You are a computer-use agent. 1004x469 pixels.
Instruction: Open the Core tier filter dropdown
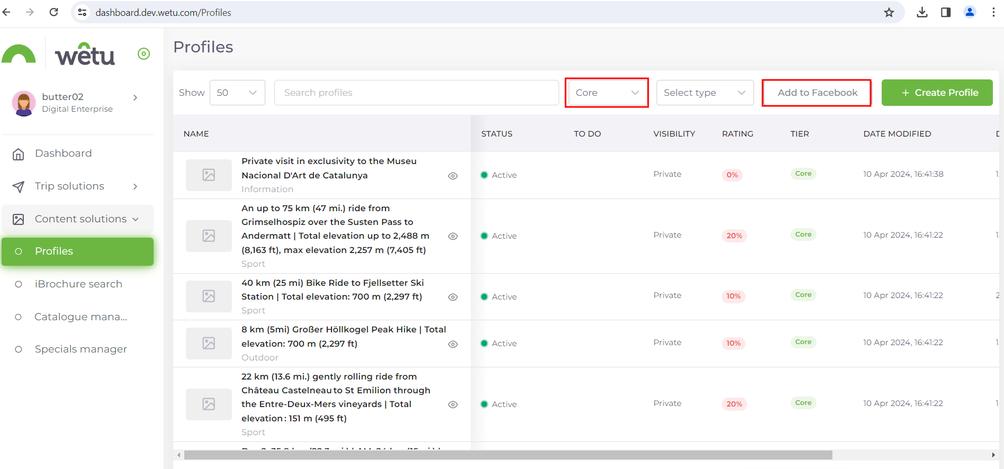click(607, 93)
